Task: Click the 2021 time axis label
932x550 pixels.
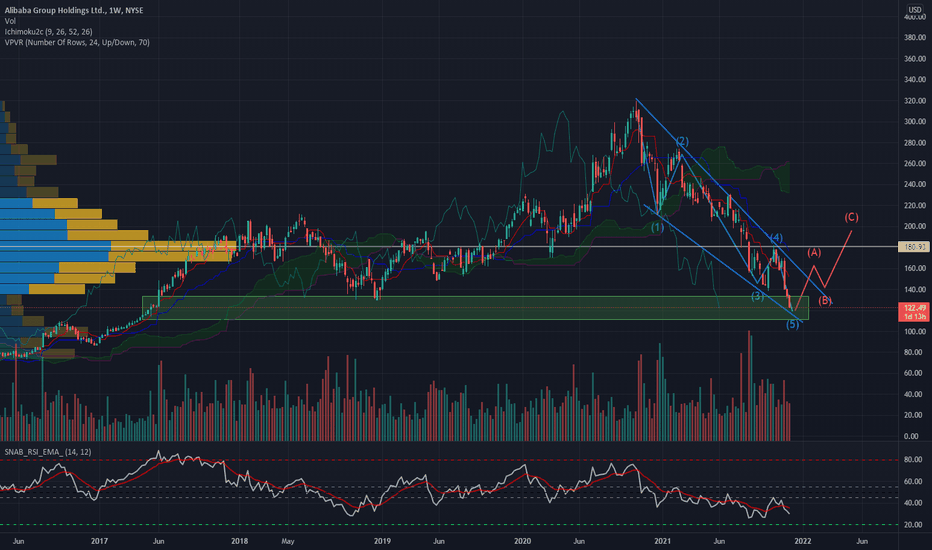Action: tap(662, 541)
